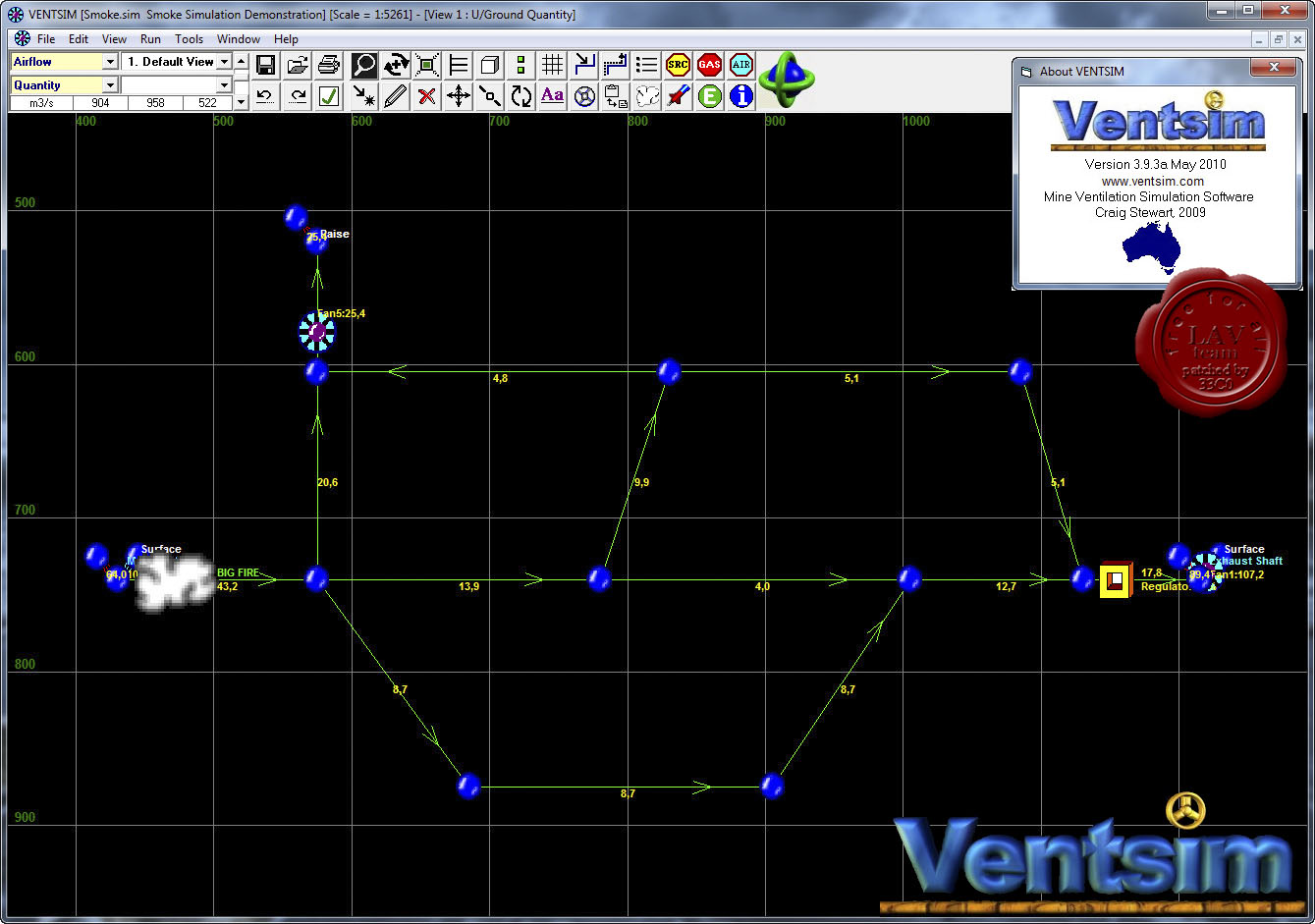Screen dimensions: 1315x924
Task: Click the Undo arrow icon
Action: [265, 96]
